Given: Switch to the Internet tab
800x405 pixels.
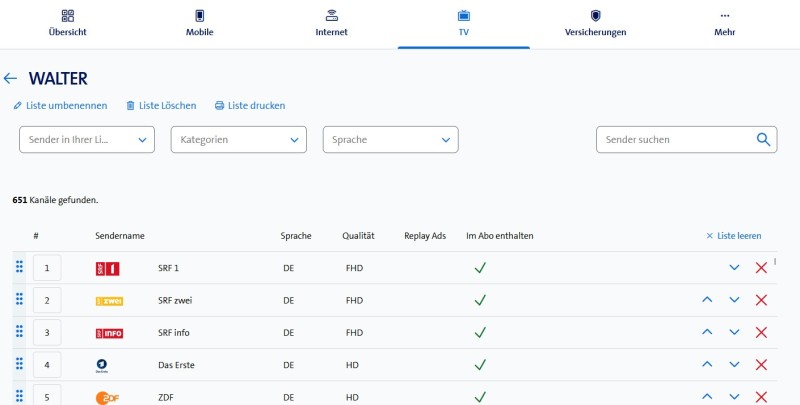Looking at the screenshot, I should tap(331, 23).
